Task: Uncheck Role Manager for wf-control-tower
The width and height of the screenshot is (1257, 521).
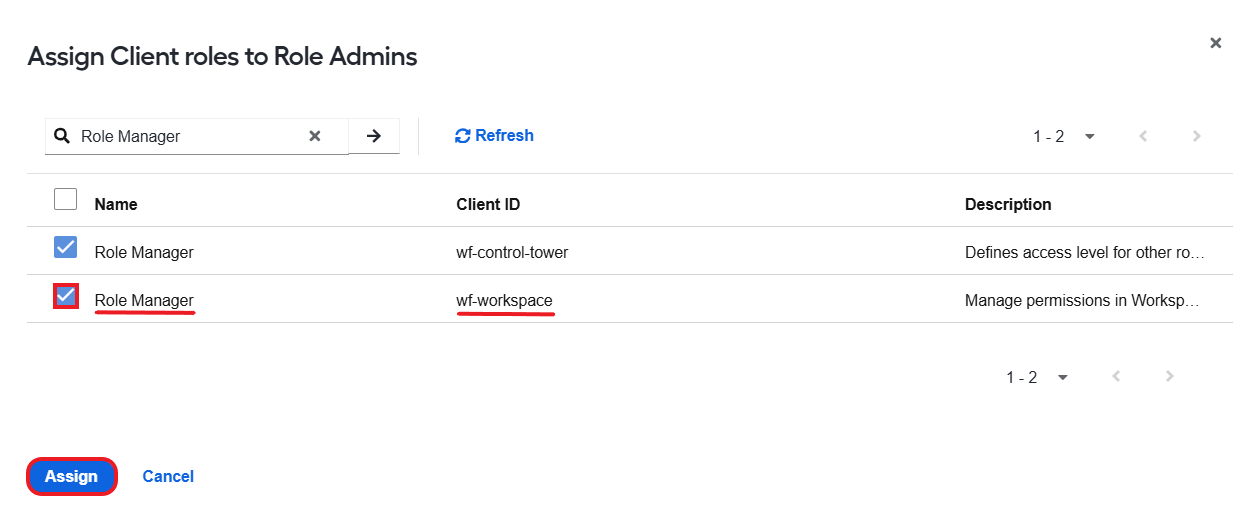Action: (x=65, y=247)
